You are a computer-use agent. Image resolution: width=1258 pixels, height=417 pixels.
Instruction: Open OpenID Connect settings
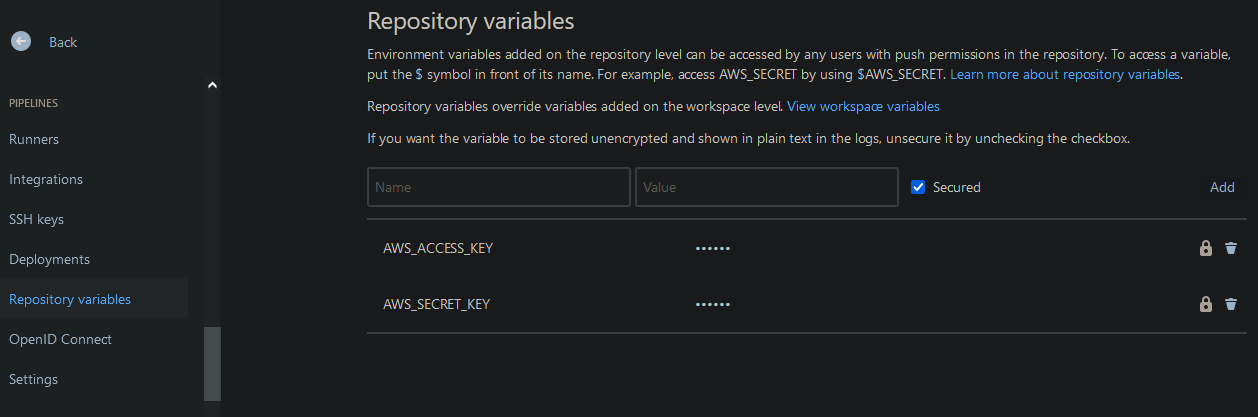click(x=60, y=339)
